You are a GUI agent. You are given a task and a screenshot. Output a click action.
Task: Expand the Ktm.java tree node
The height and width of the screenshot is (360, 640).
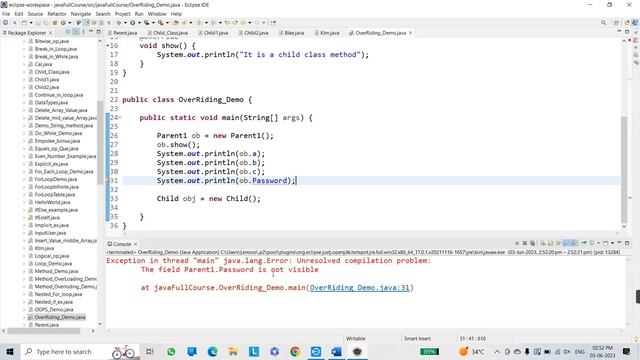(24, 248)
